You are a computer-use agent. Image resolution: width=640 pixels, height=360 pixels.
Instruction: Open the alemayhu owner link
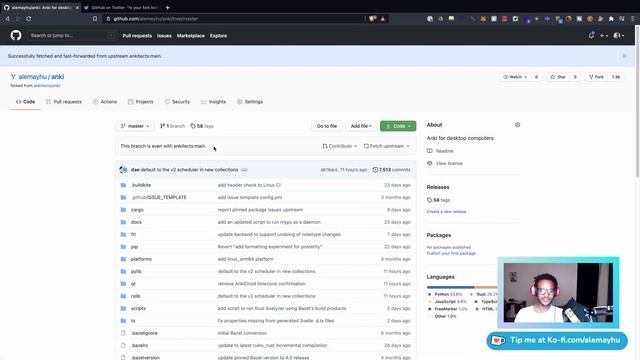(x=32, y=77)
